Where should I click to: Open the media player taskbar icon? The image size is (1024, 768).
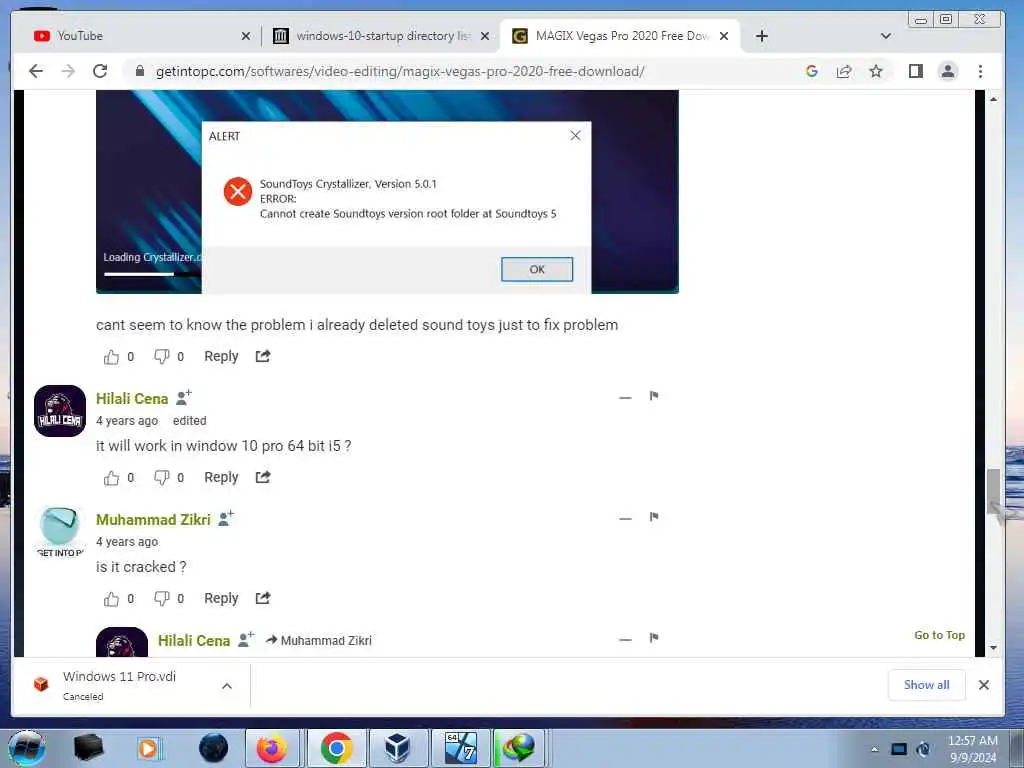tap(149, 748)
